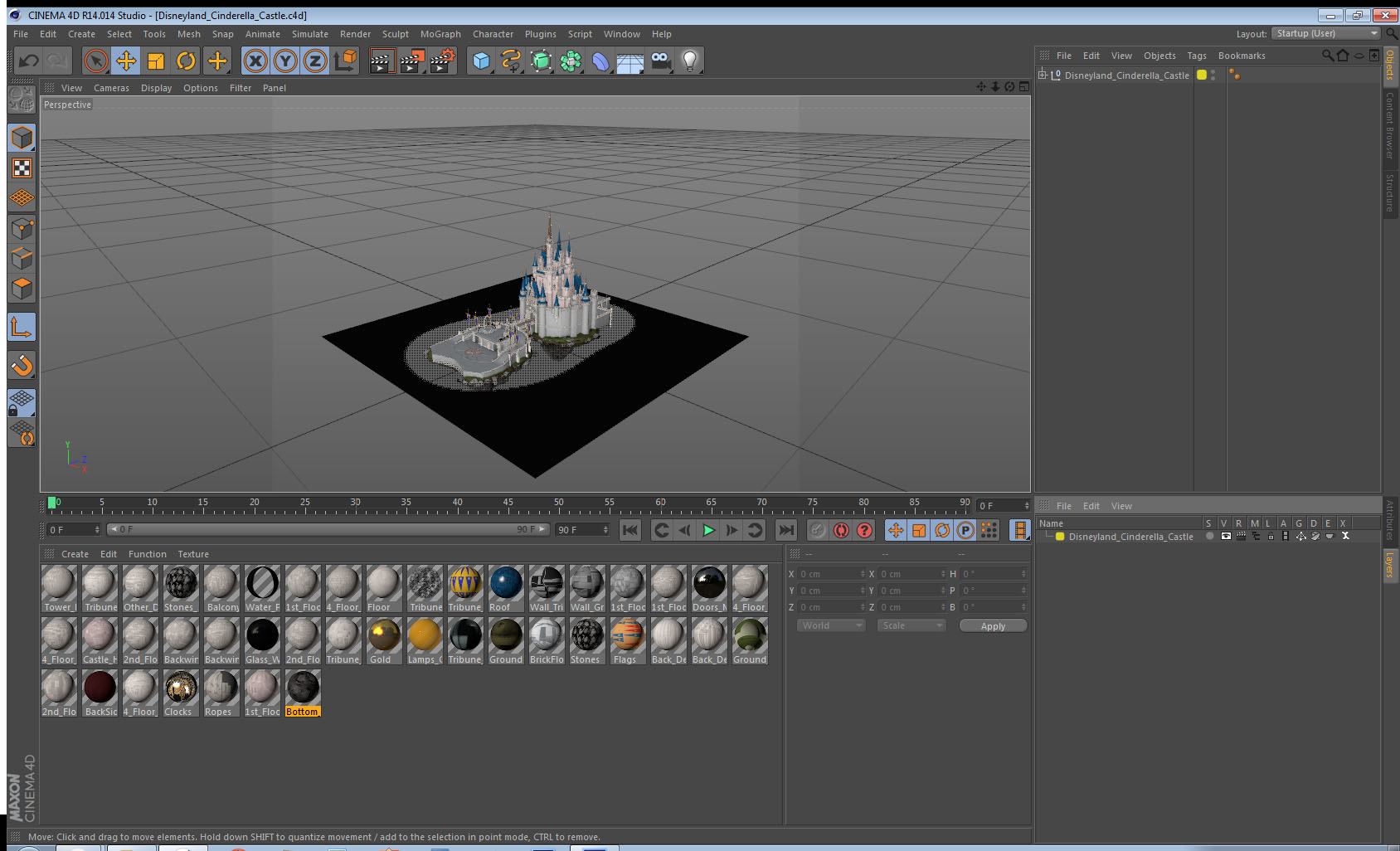Toggle Position keyframe recording
1400x851 pixels.
pyautogui.click(x=896, y=530)
